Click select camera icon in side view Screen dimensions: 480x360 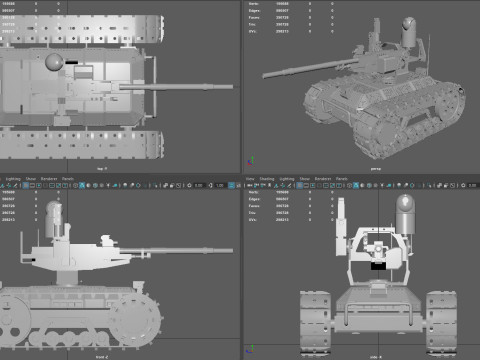coord(250,185)
